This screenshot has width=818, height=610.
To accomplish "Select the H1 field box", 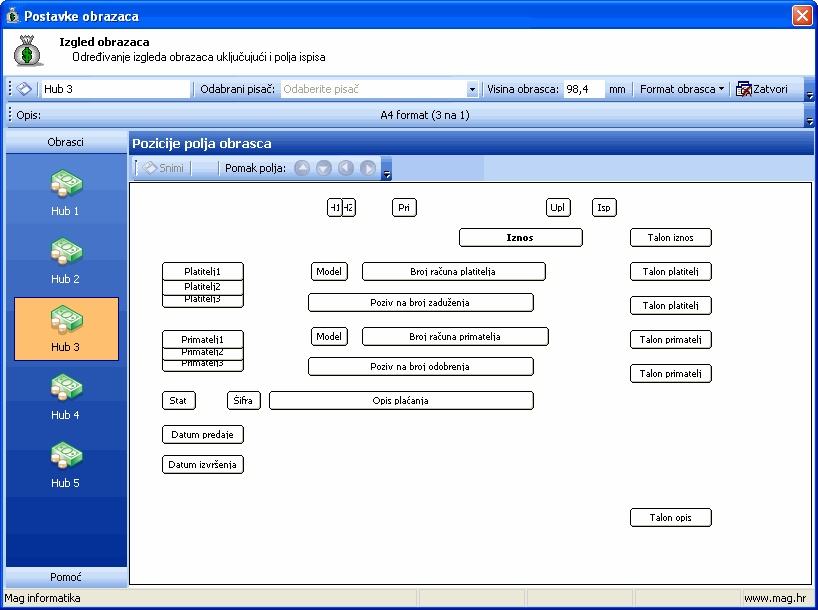I will pos(334,208).
